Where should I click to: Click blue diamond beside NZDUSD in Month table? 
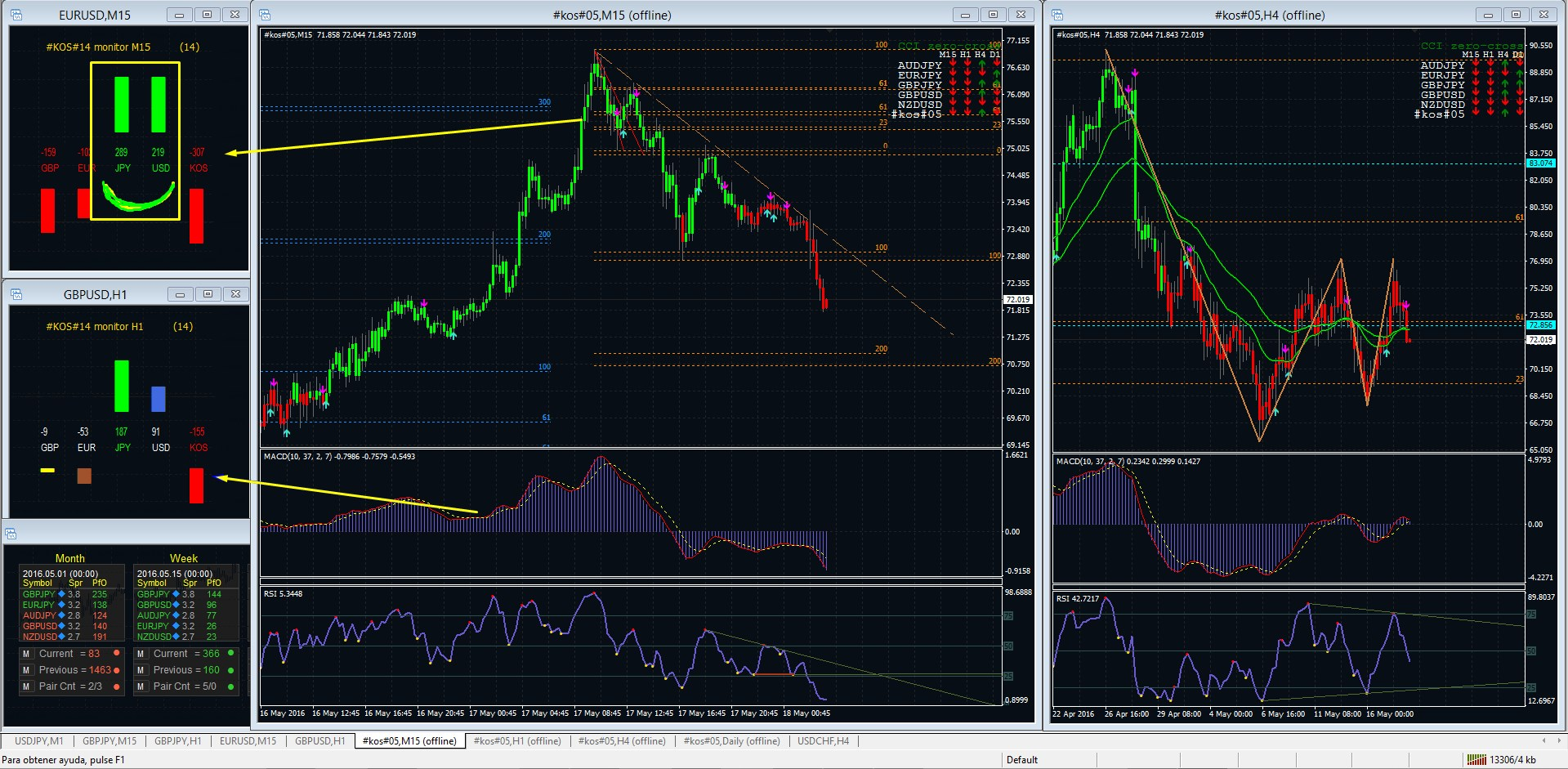(61, 637)
